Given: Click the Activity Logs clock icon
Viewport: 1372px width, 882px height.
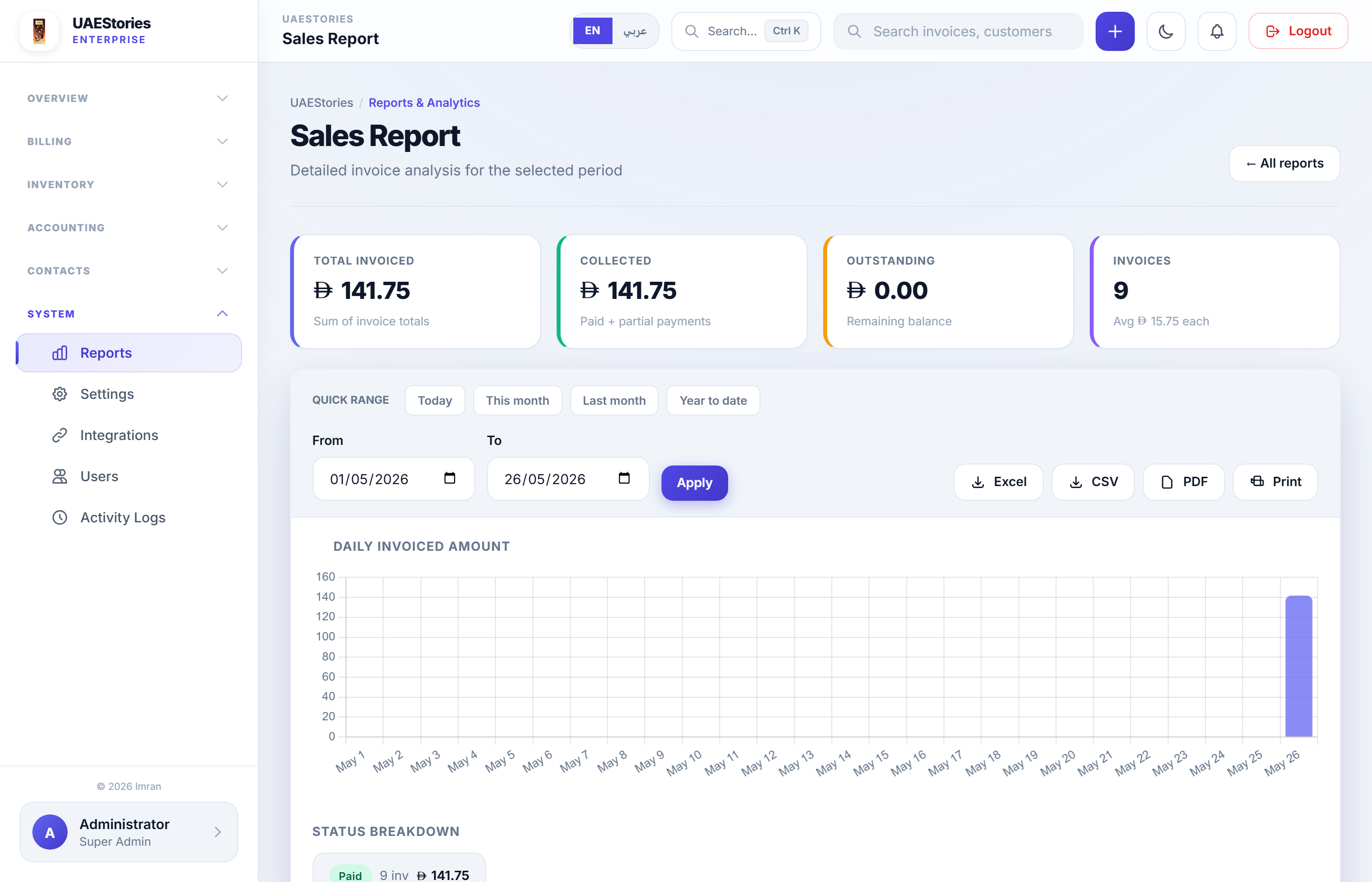Looking at the screenshot, I should click(60, 518).
